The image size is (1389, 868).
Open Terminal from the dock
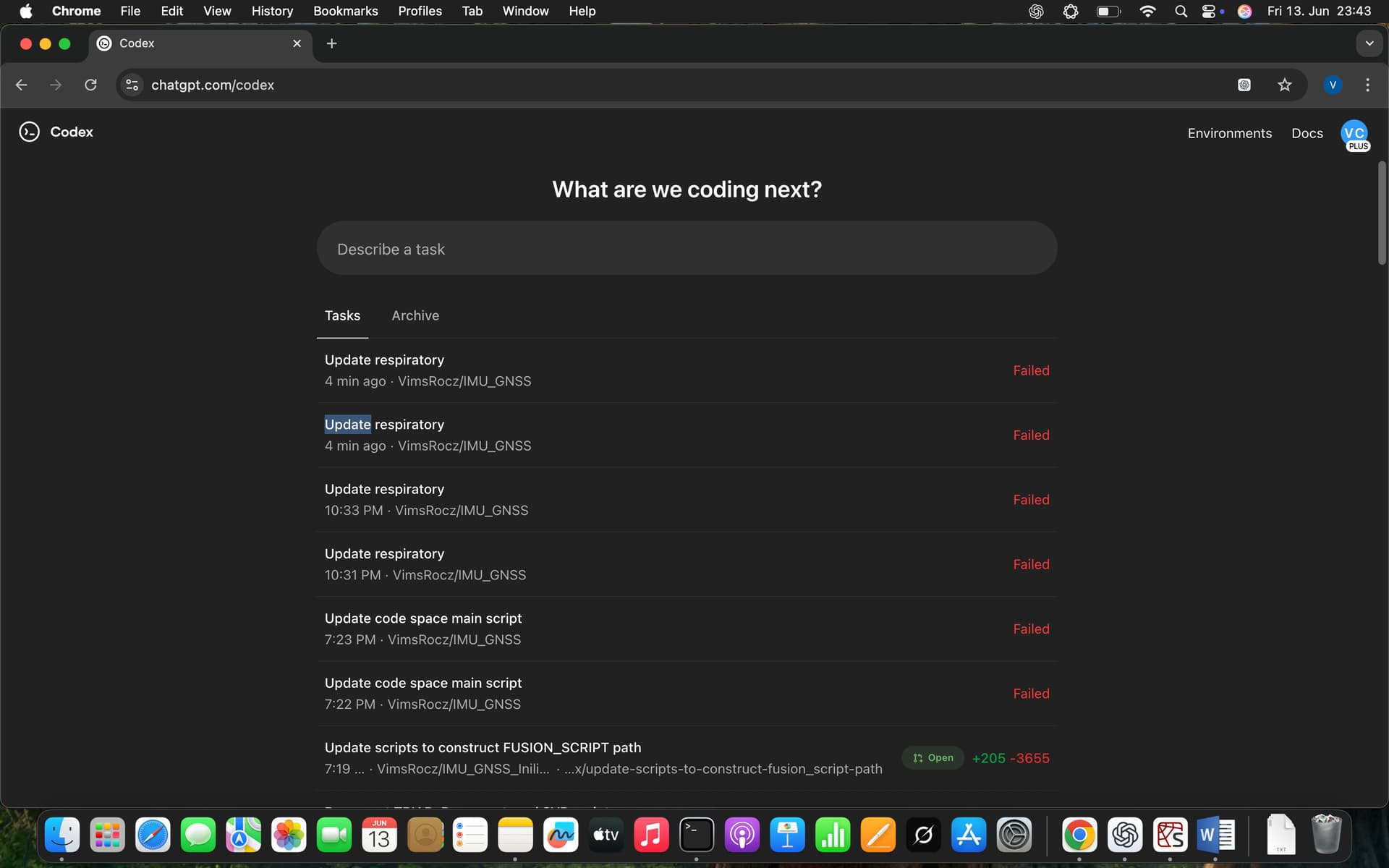pyautogui.click(x=697, y=835)
